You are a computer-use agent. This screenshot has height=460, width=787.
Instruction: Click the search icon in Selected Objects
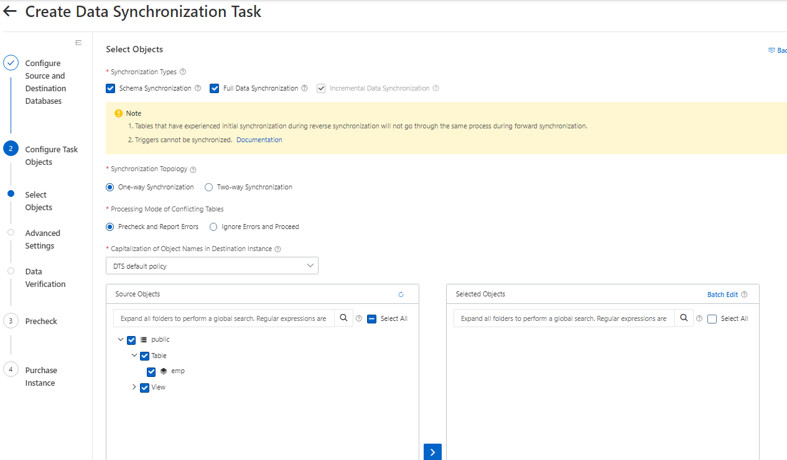[x=684, y=318]
